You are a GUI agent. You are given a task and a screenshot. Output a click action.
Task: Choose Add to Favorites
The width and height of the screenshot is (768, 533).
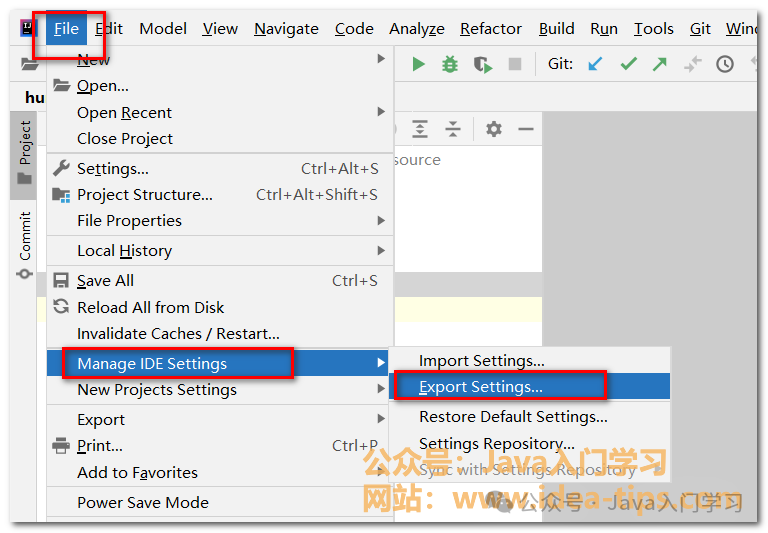[218, 472]
